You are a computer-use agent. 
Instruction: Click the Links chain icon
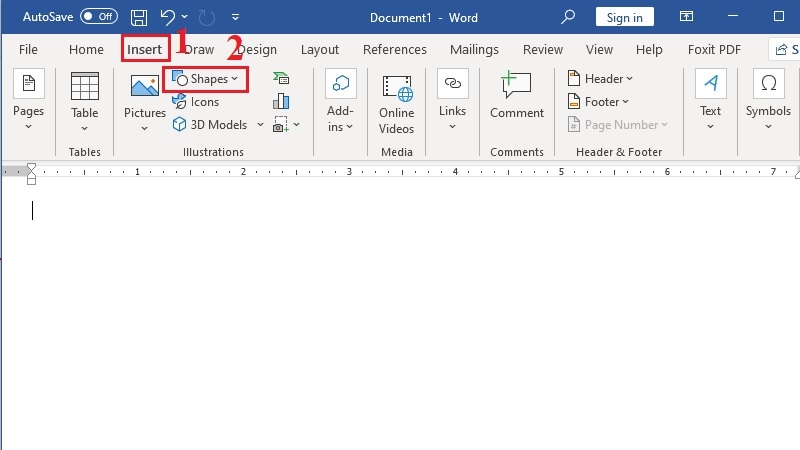(453, 83)
